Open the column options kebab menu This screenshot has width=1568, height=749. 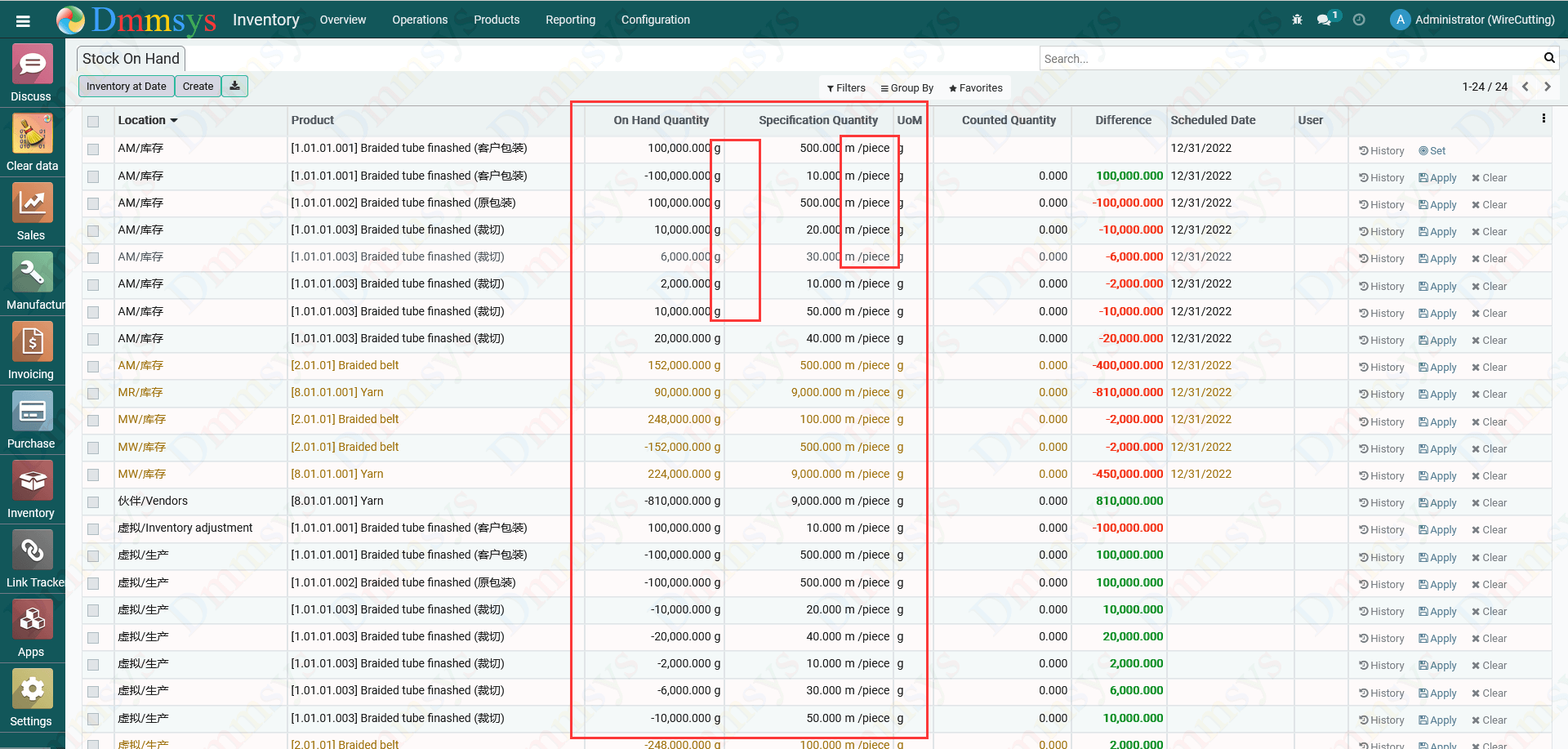[1543, 118]
